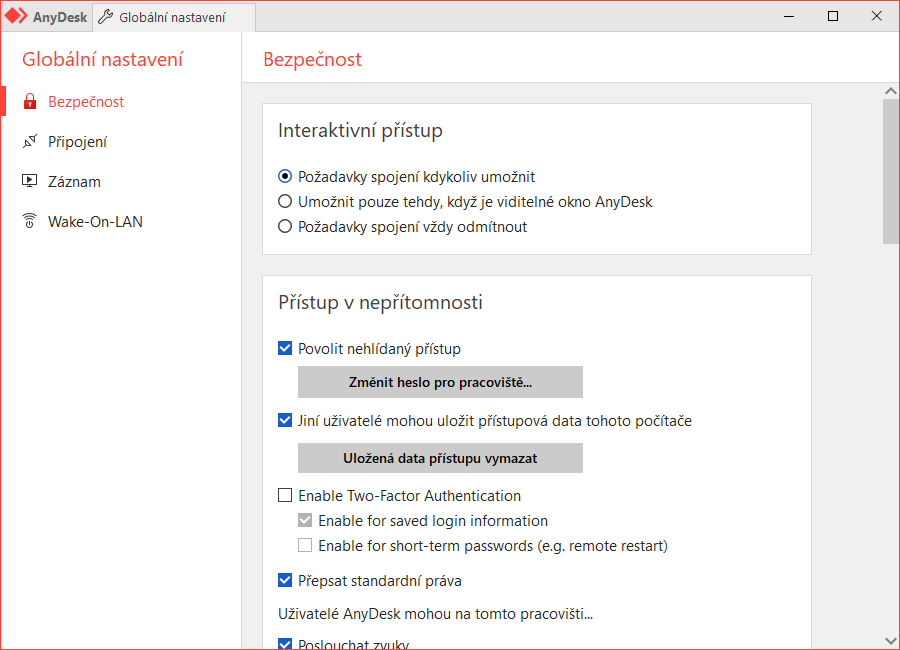Screen dimensions: 900x650
Task: Click the scrollbar down arrow
Action: (890, 640)
